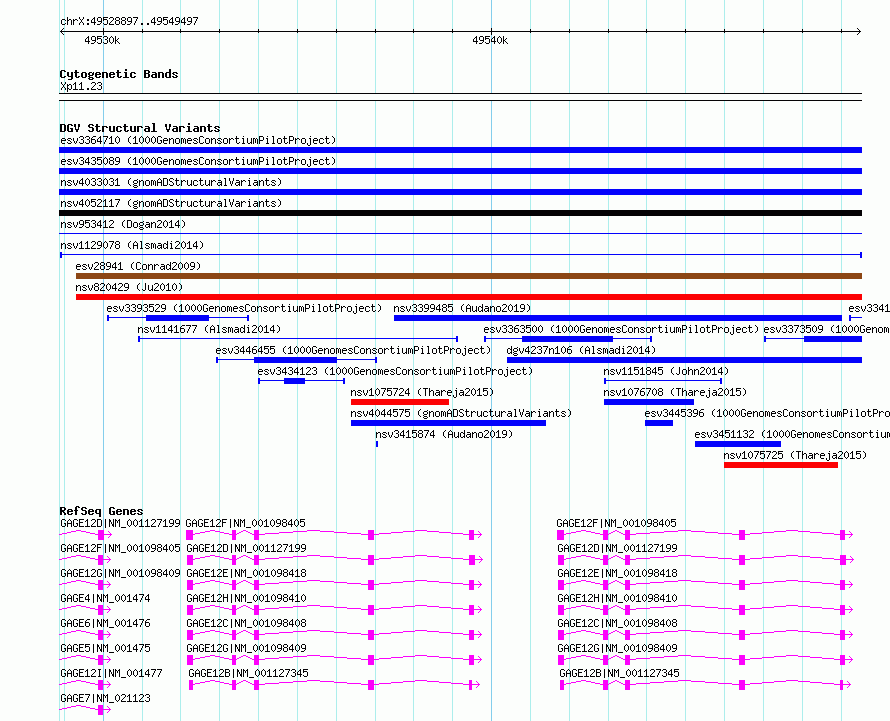Open the RefSeq Genes track heading
The width and height of the screenshot is (890, 721).
(101, 511)
